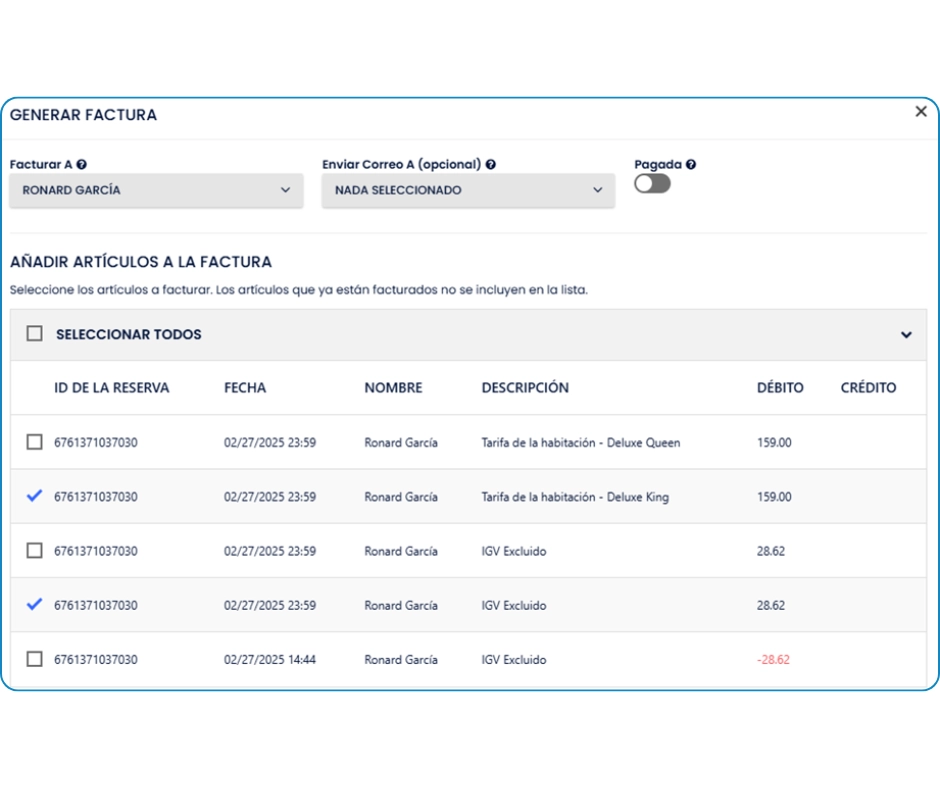This screenshot has height=788, width=940.
Task: Toggle the Pagada switch on
Action: click(x=652, y=184)
